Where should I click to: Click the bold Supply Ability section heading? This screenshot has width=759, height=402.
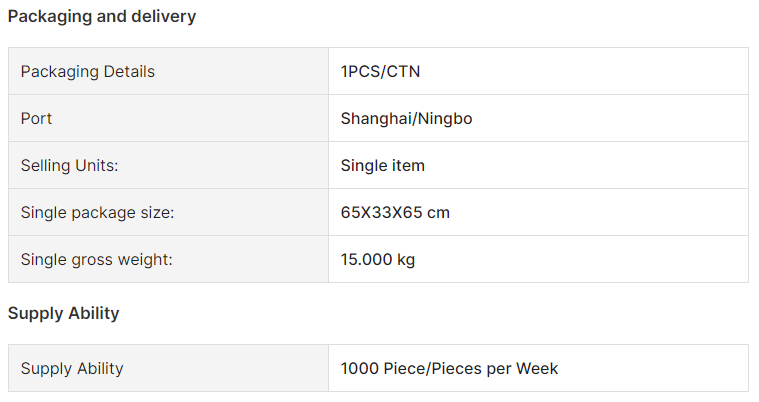pyautogui.click(x=63, y=313)
